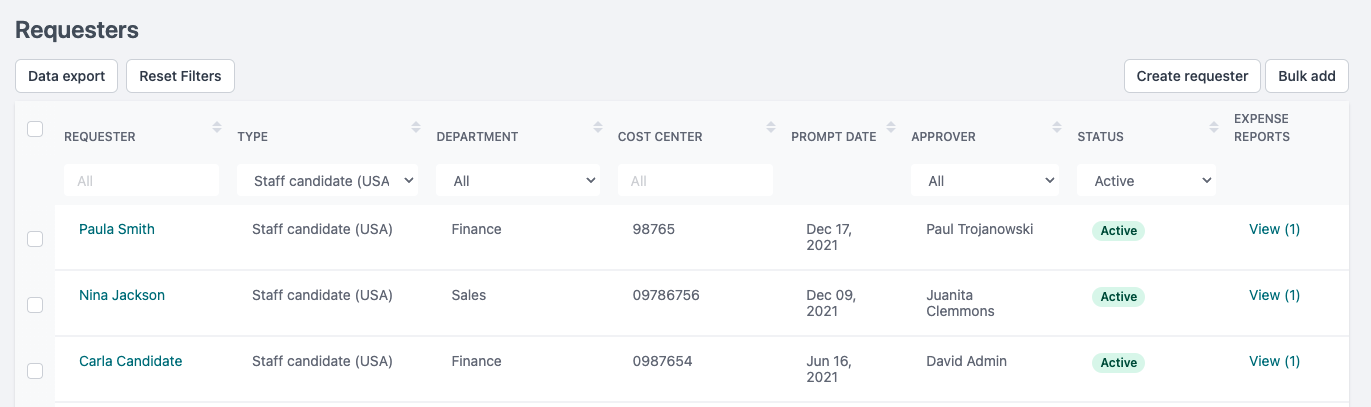
Task: Select Nina Jackson's row checkbox
Action: [35, 305]
